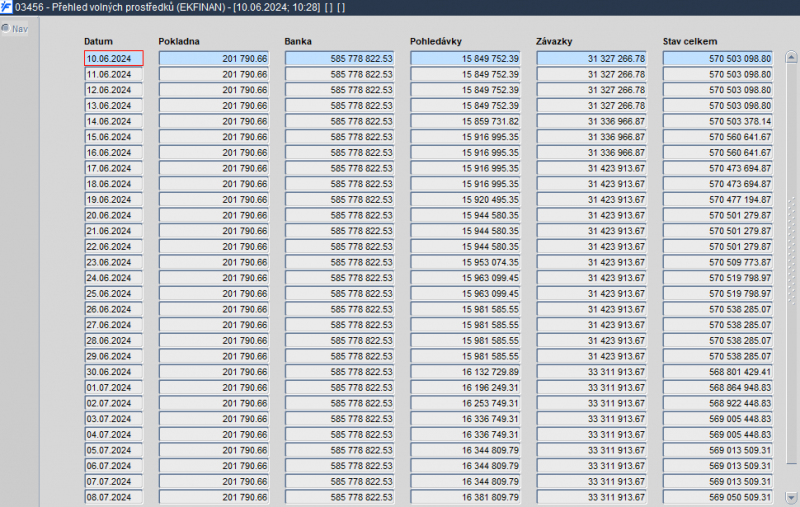The width and height of the screenshot is (800, 507).
Task: Select the date field 20.06.2024
Action: point(114,215)
